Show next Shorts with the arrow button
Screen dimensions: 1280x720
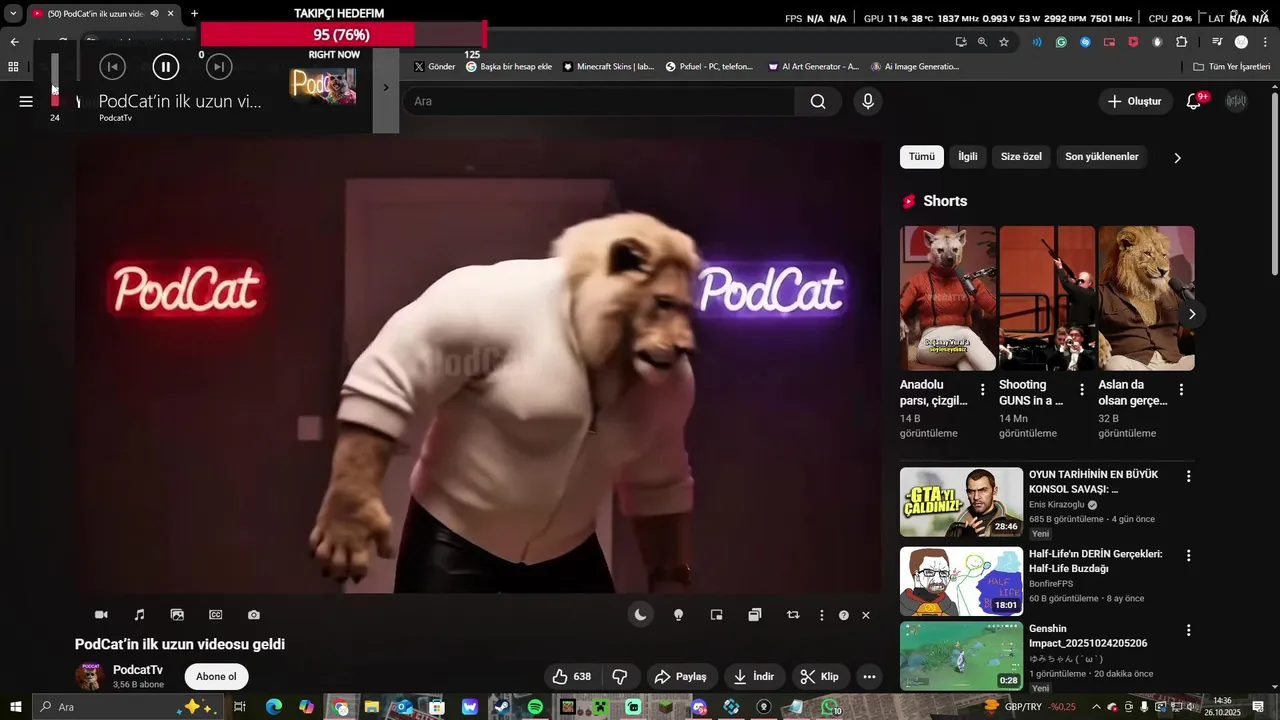(x=1191, y=314)
